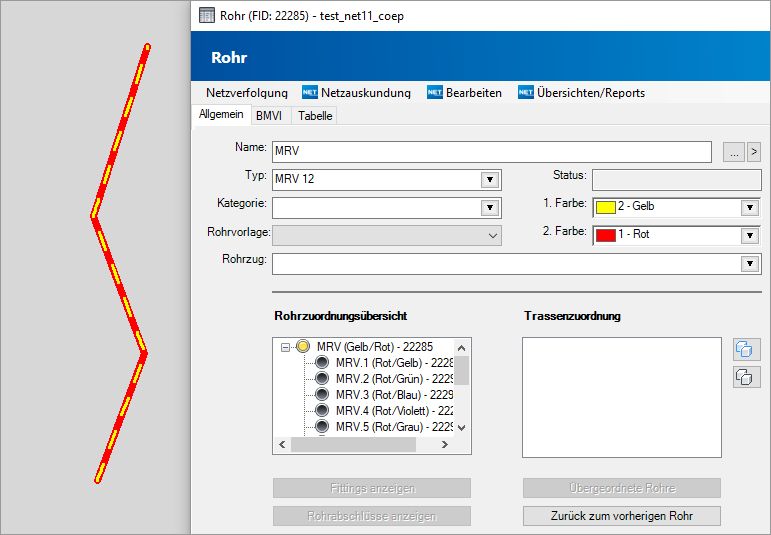Click the dark pipe icon of MRV.4 (Rot/Violett)
771x535 pixels.
pos(322,411)
